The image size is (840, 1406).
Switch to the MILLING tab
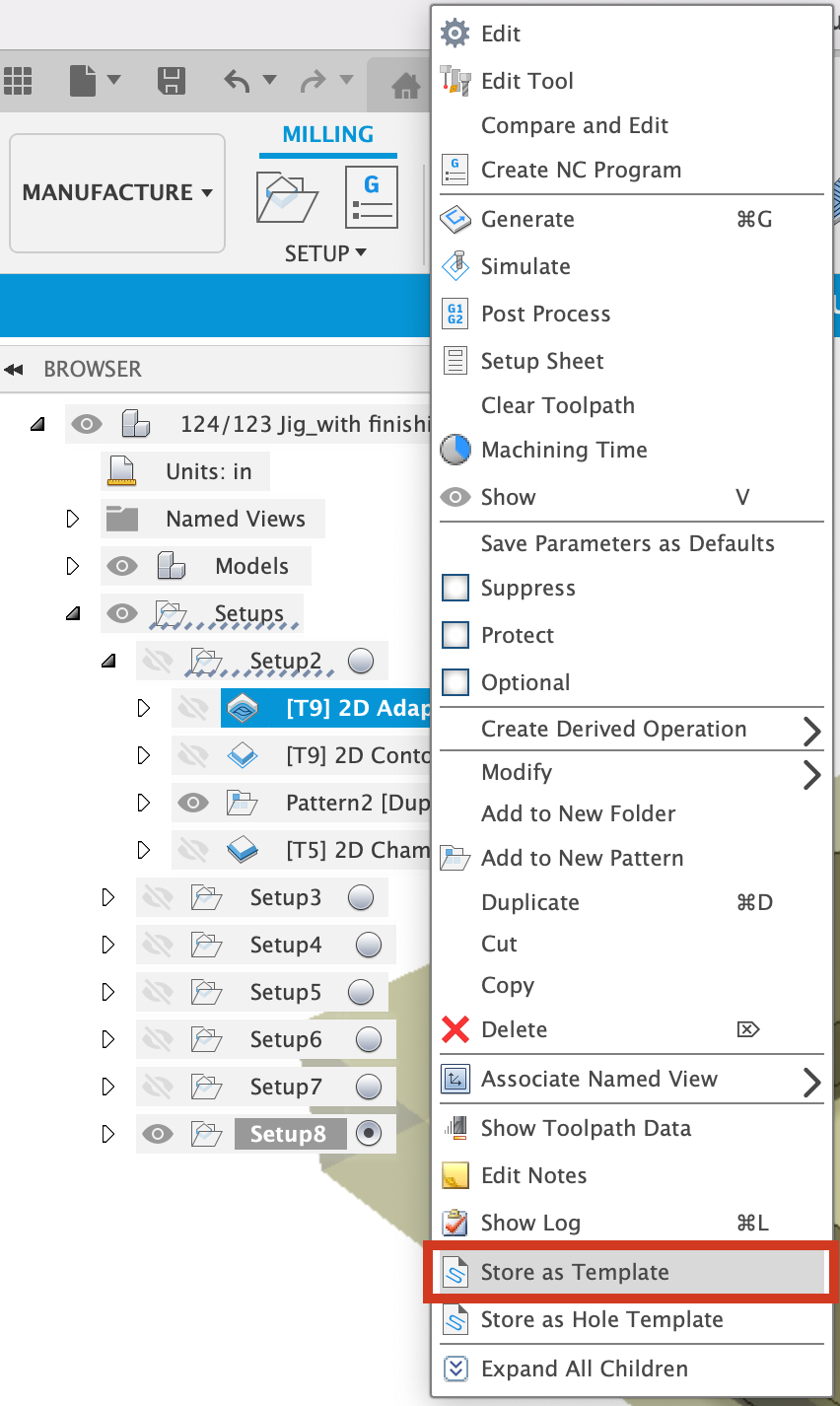pos(328,134)
